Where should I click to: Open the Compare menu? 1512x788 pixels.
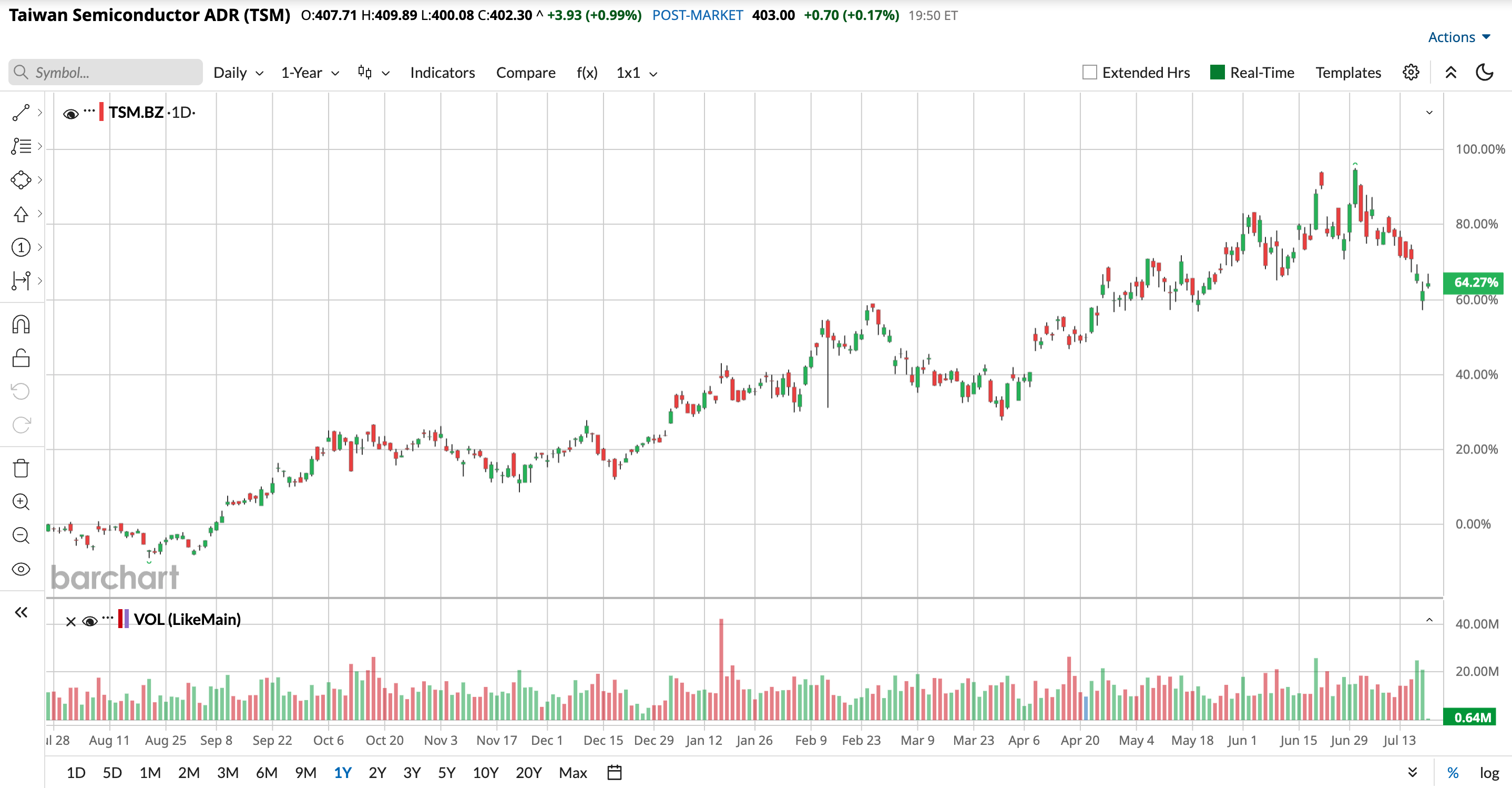(x=525, y=72)
